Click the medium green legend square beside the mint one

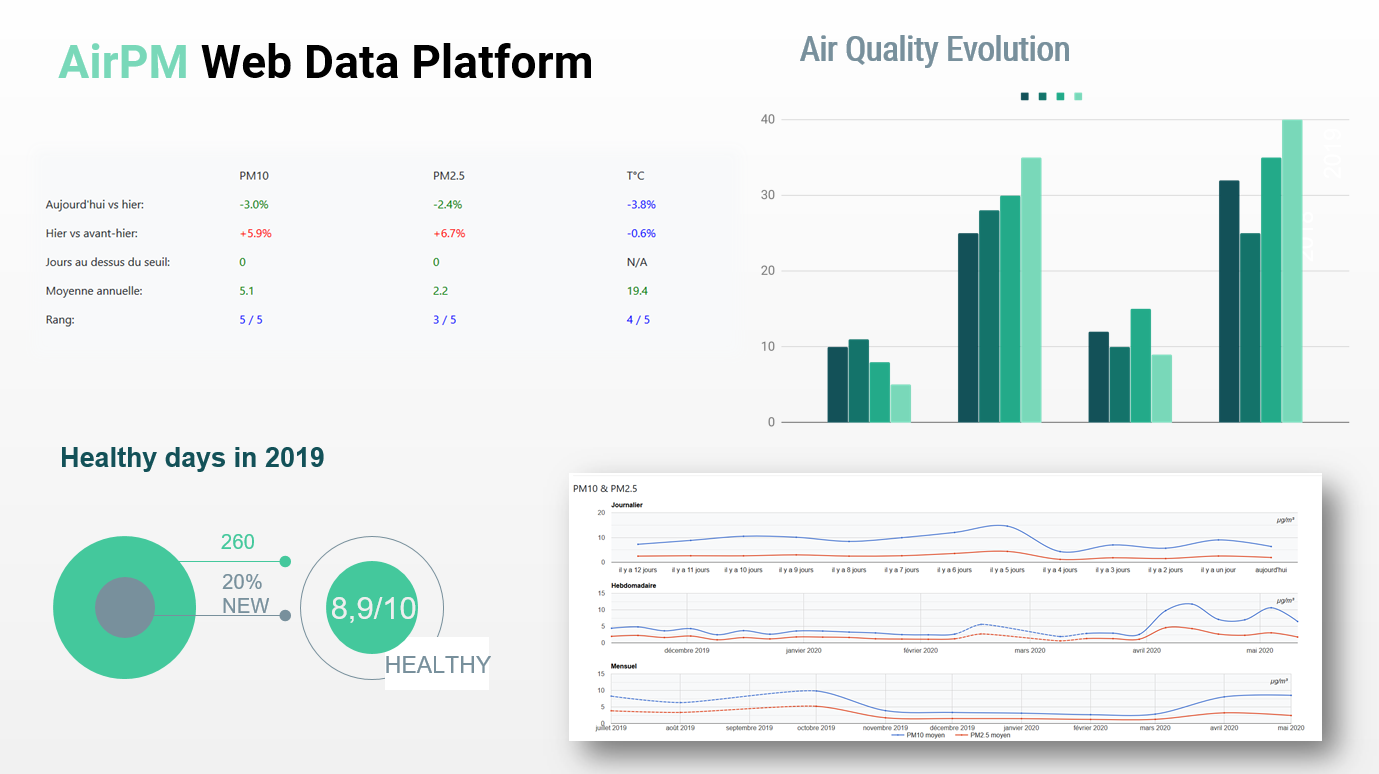point(1060,97)
